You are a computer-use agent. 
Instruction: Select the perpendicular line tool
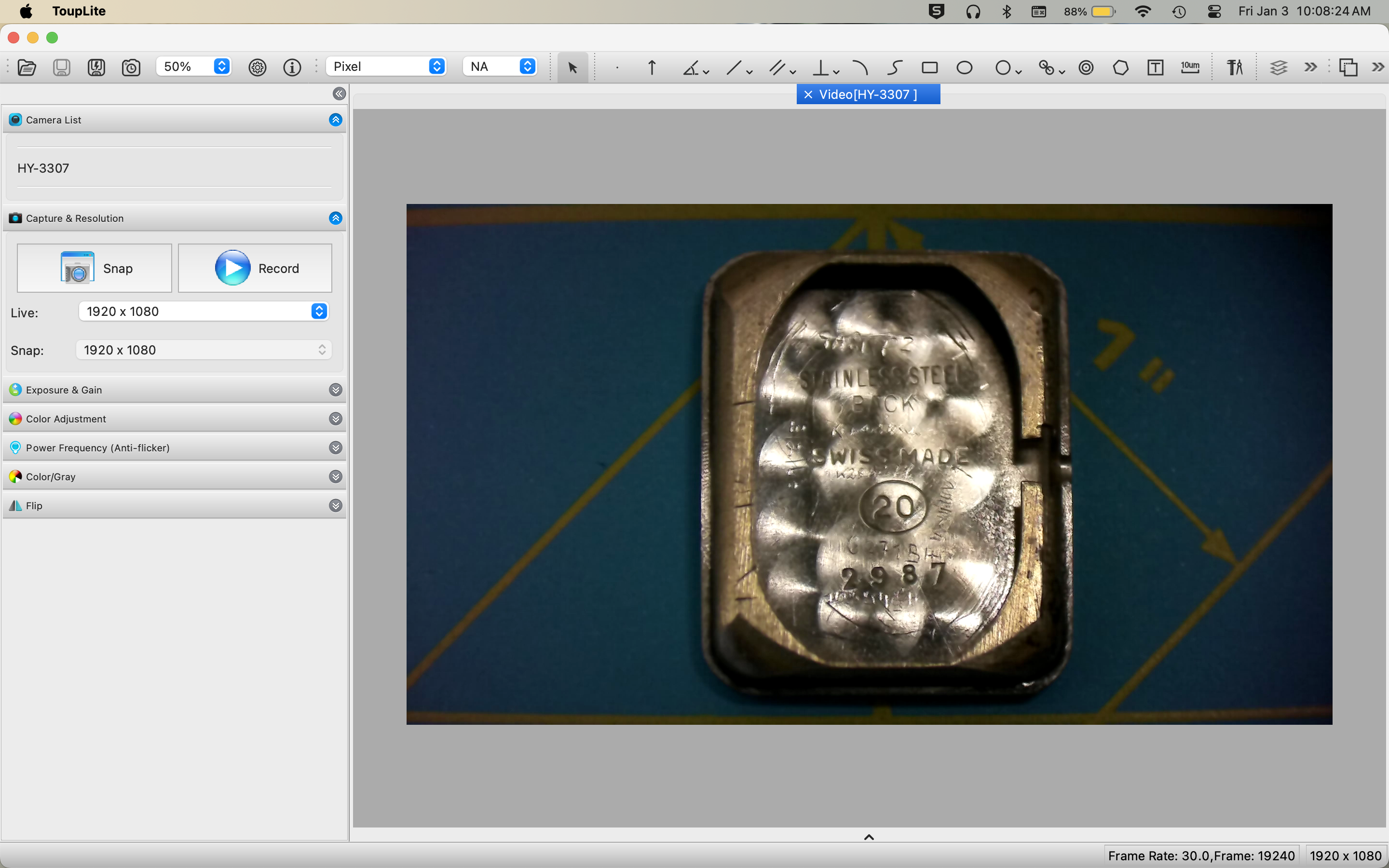coord(821,67)
